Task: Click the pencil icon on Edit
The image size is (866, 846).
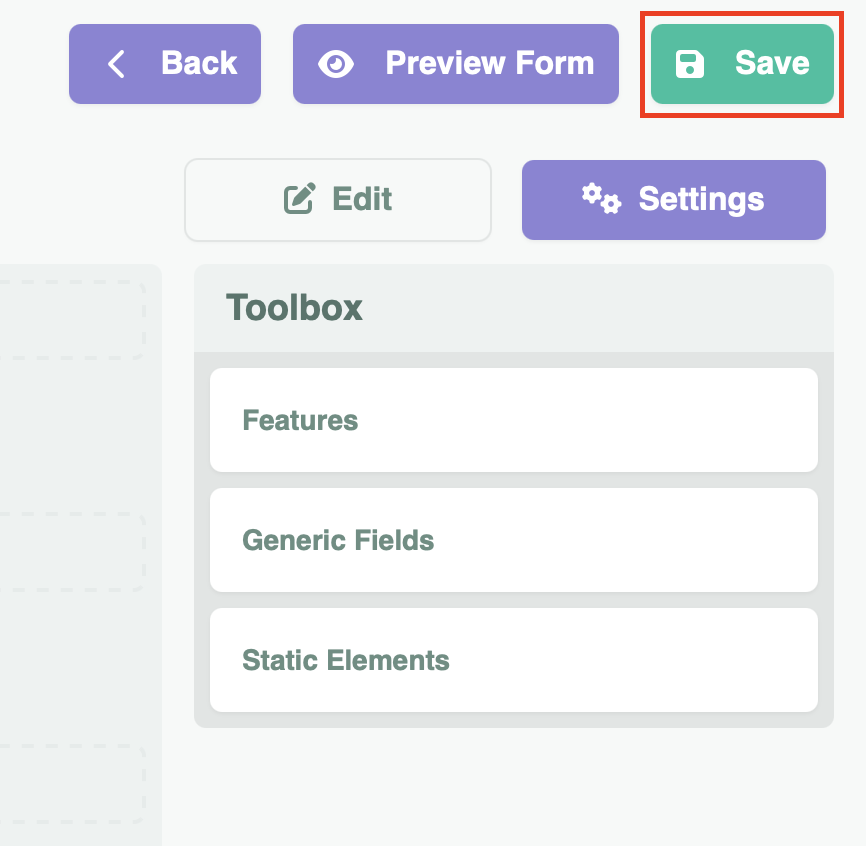Action: (299, 199)
